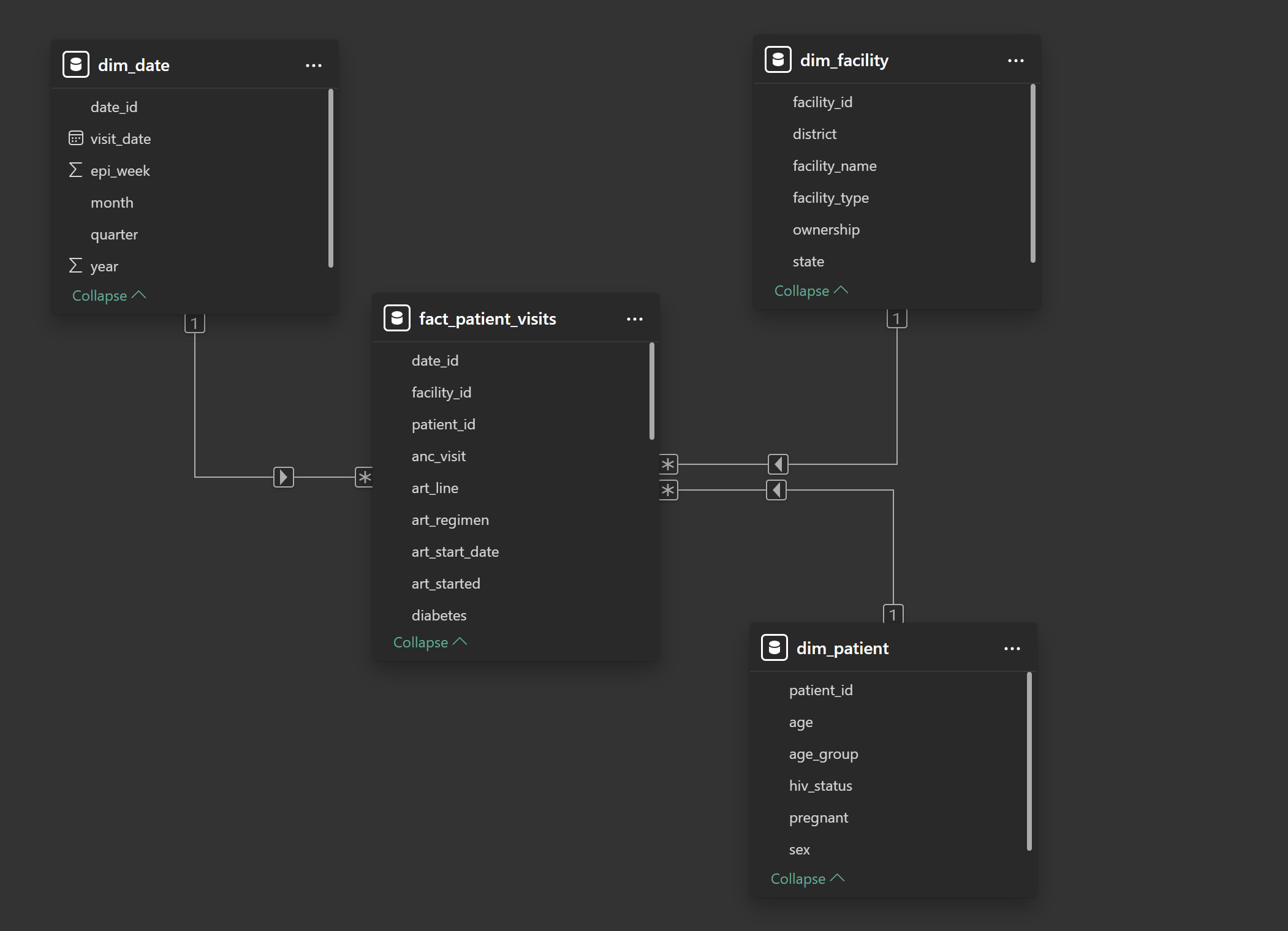Click the database icon on dim_facility header

(x=777, y=59)
